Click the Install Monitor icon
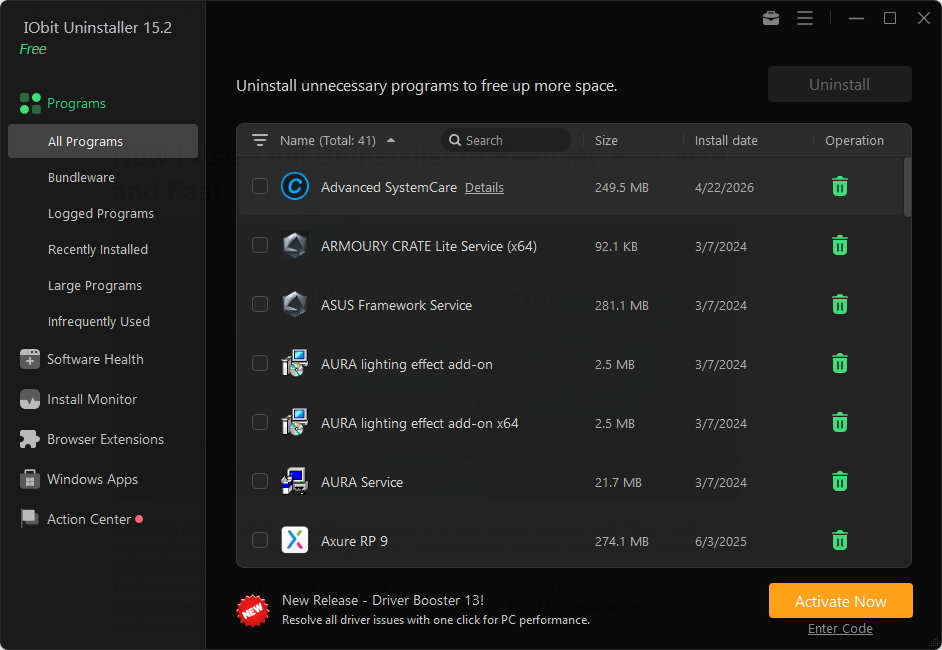 click(29, 399)
